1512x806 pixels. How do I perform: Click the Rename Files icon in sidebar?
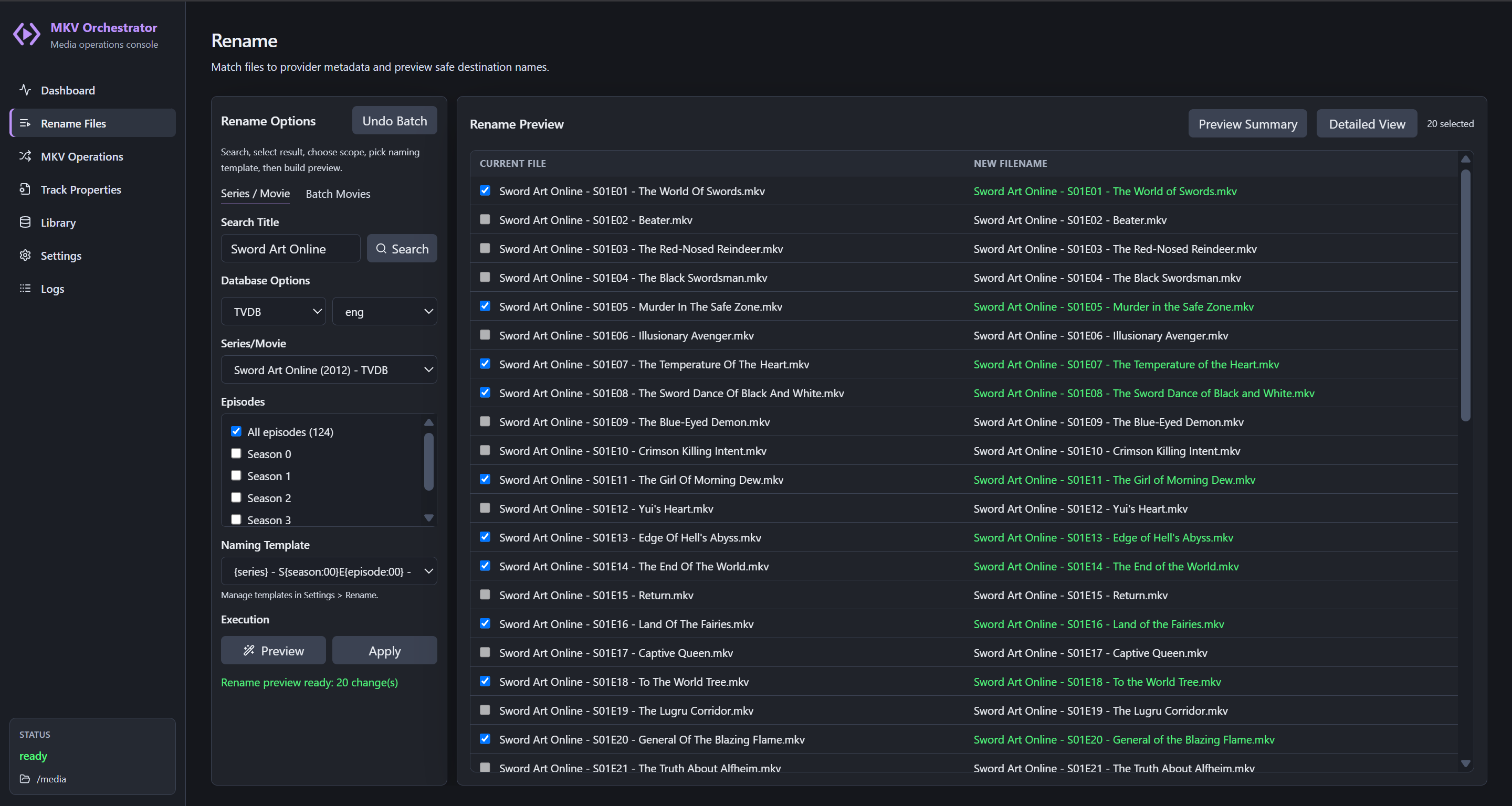pyautogui.click(x=25, y=123)
